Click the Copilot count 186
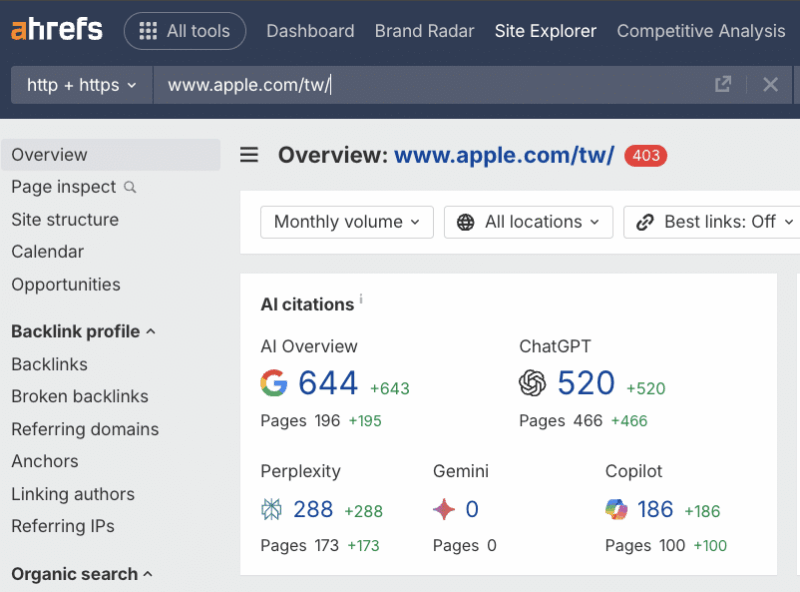800x592 pixels. pos(656,509)
